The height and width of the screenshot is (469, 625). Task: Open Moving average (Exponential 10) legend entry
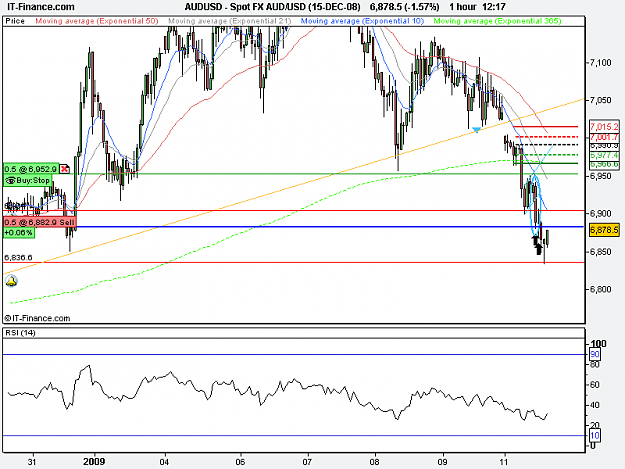(x=362, y=21)
